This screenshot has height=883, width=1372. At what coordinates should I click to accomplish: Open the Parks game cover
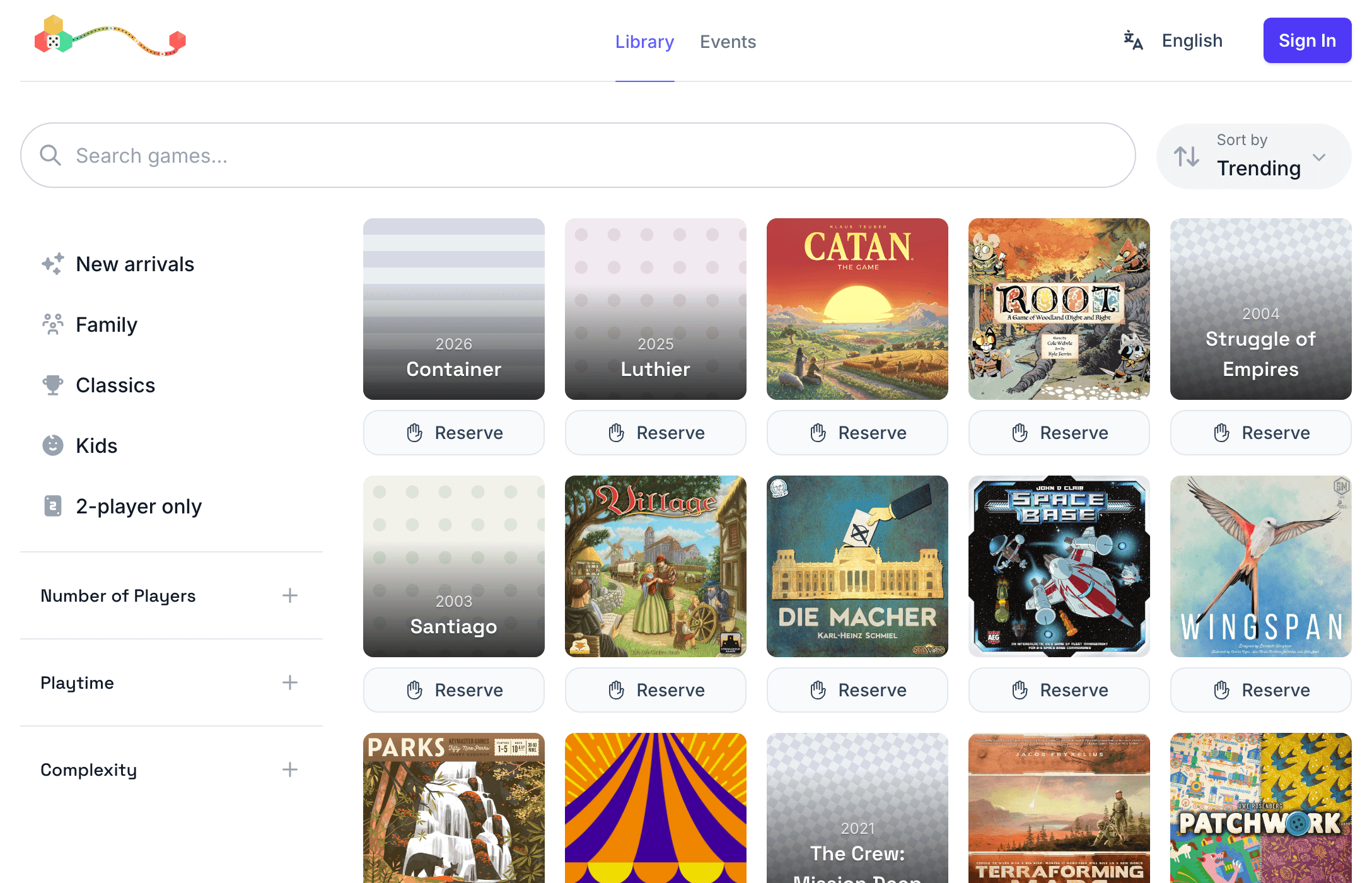pyautogui.click(x=454, y=808)
